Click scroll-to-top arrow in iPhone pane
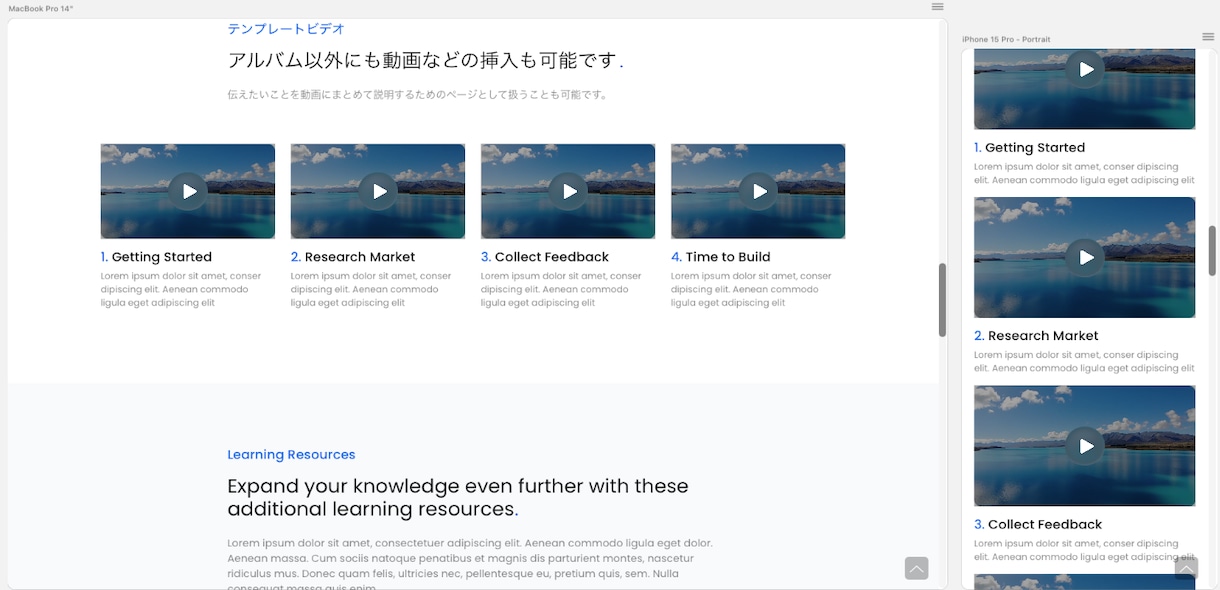Screen dimensions: 1220x590 pyautogui.click(x=1186, y=568)
